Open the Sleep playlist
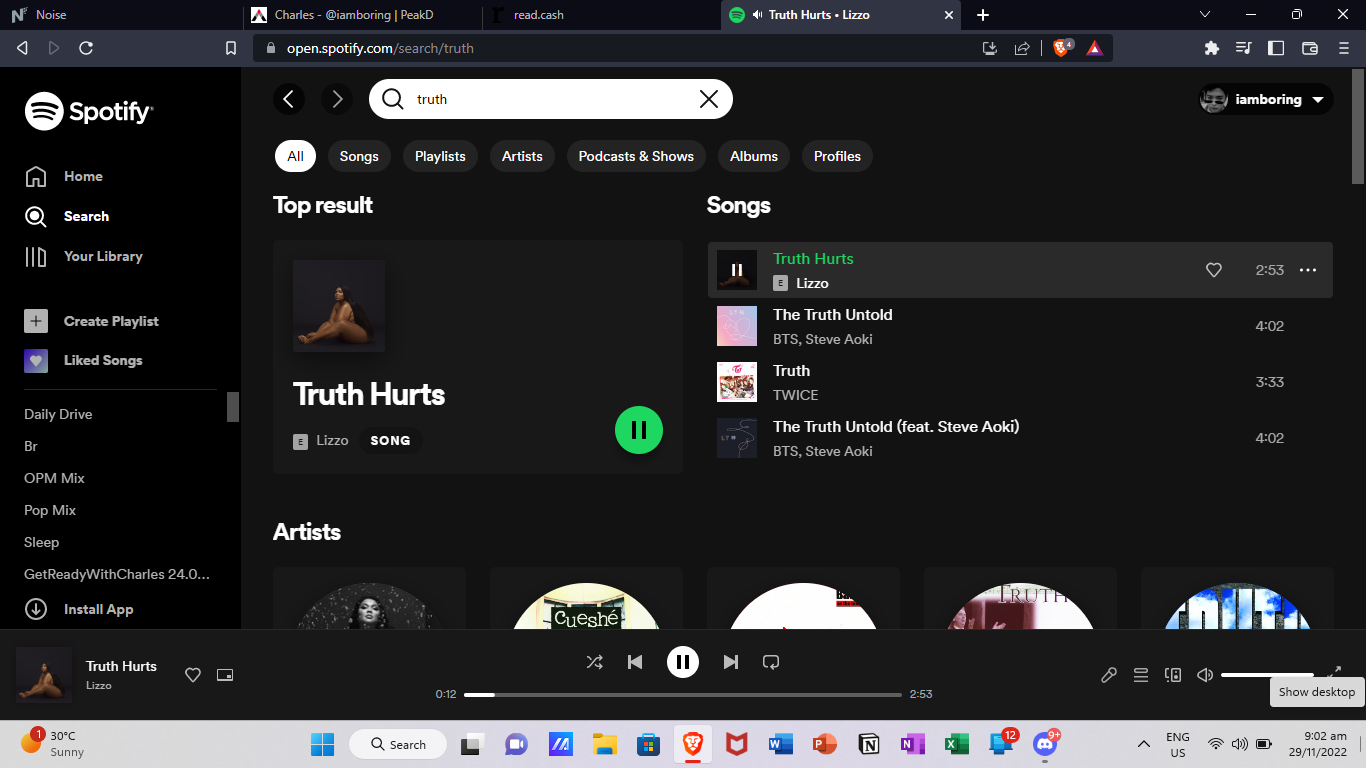 coord(42,542)
